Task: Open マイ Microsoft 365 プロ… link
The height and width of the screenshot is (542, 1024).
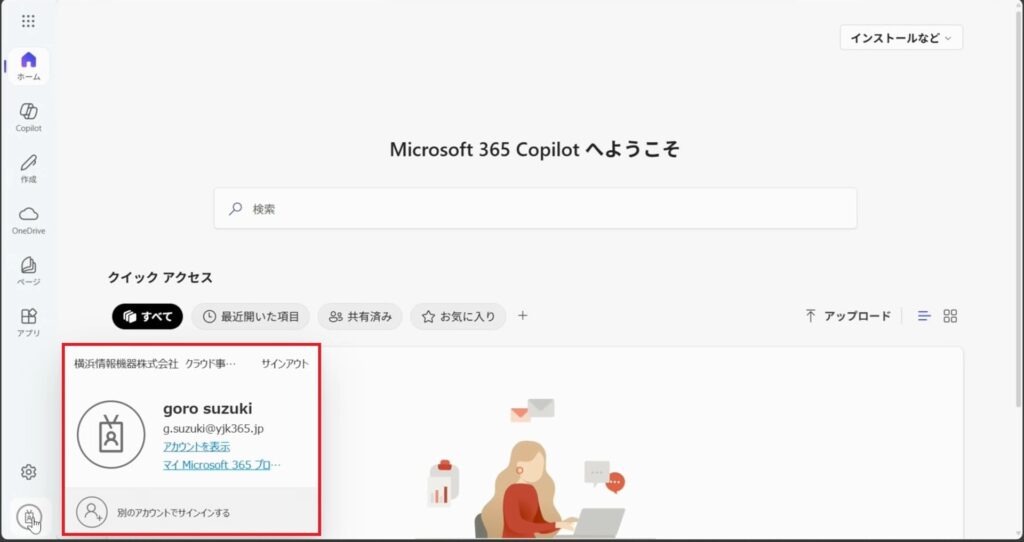Action: pos(221,465)
